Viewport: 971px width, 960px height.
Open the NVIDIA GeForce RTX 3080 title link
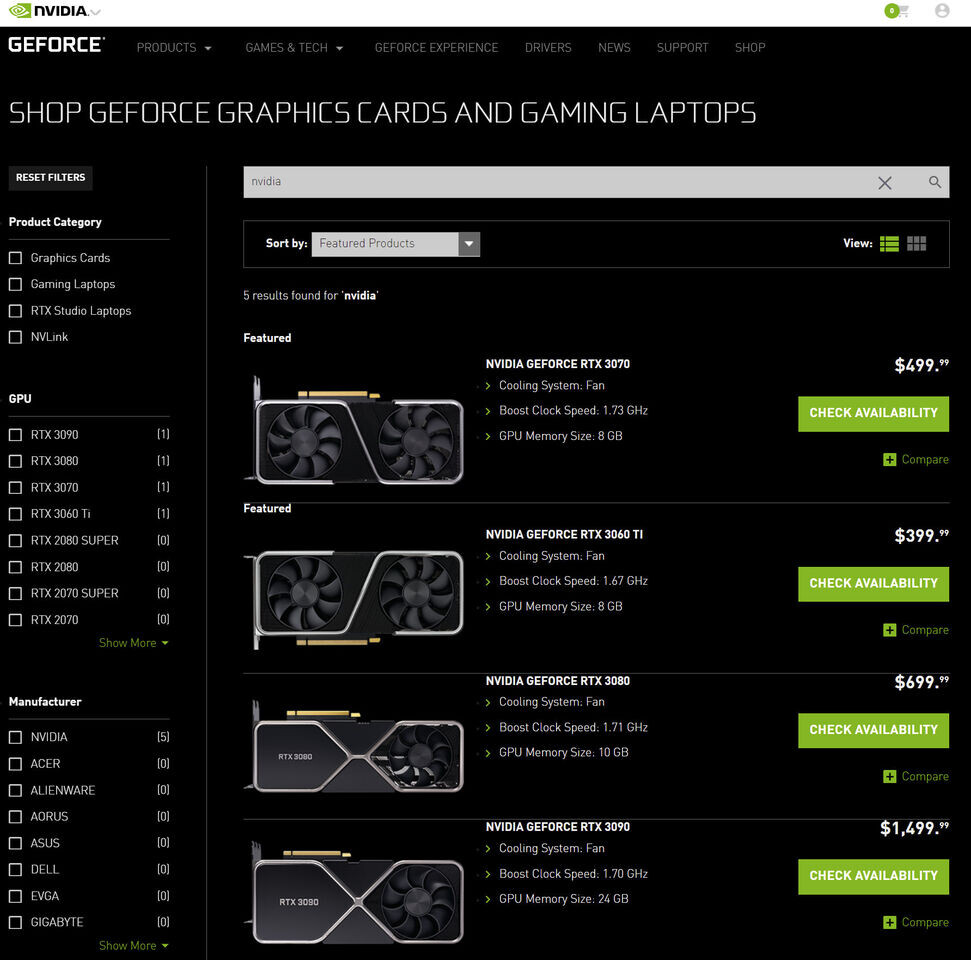pyautogui.click(x=557, y=681)
